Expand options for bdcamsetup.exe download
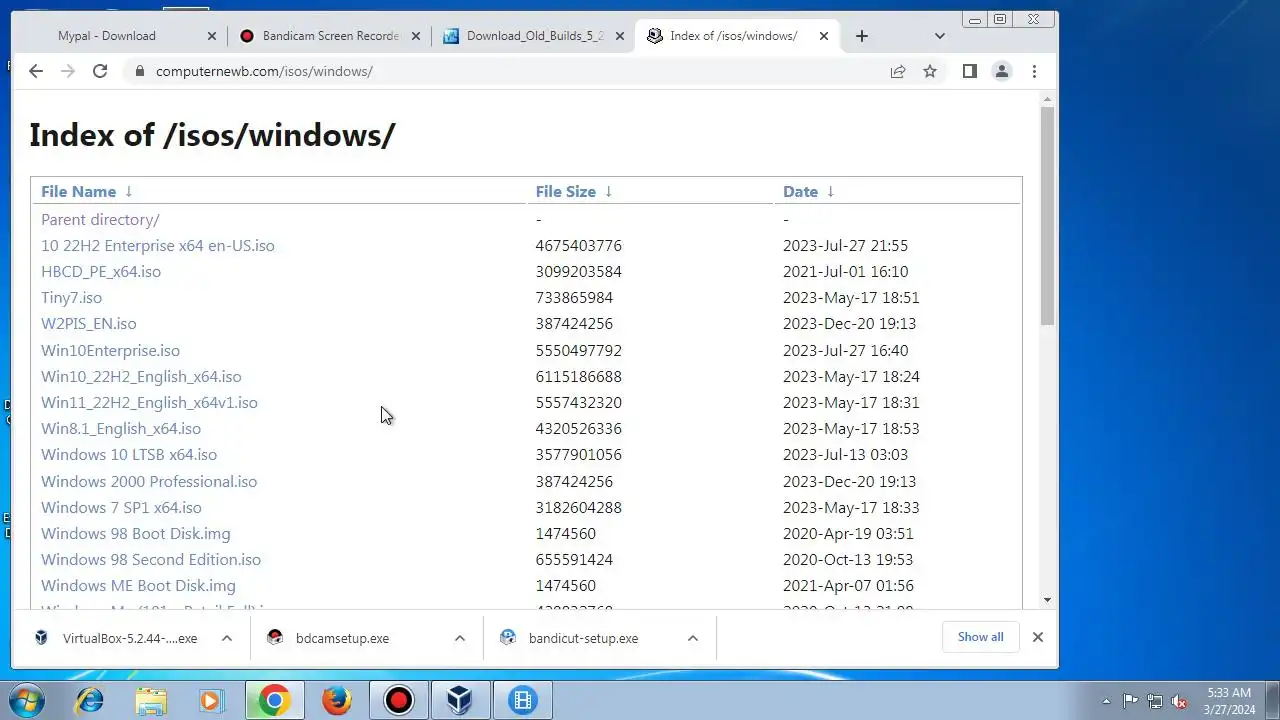The image size is (1280, 720). tap(460, 638)
